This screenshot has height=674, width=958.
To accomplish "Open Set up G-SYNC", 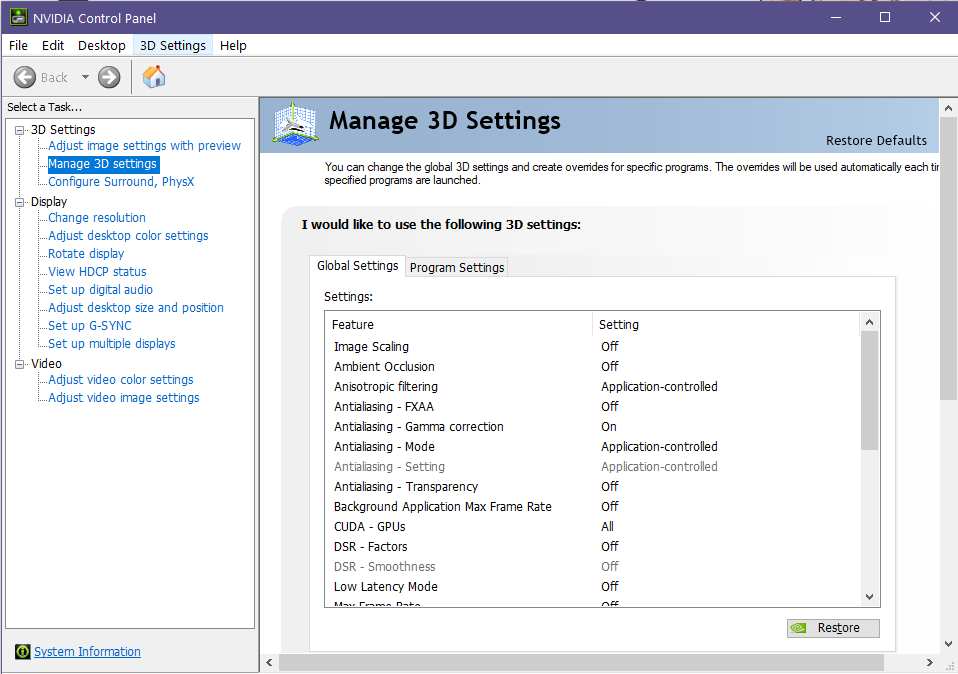I will 90,326.
